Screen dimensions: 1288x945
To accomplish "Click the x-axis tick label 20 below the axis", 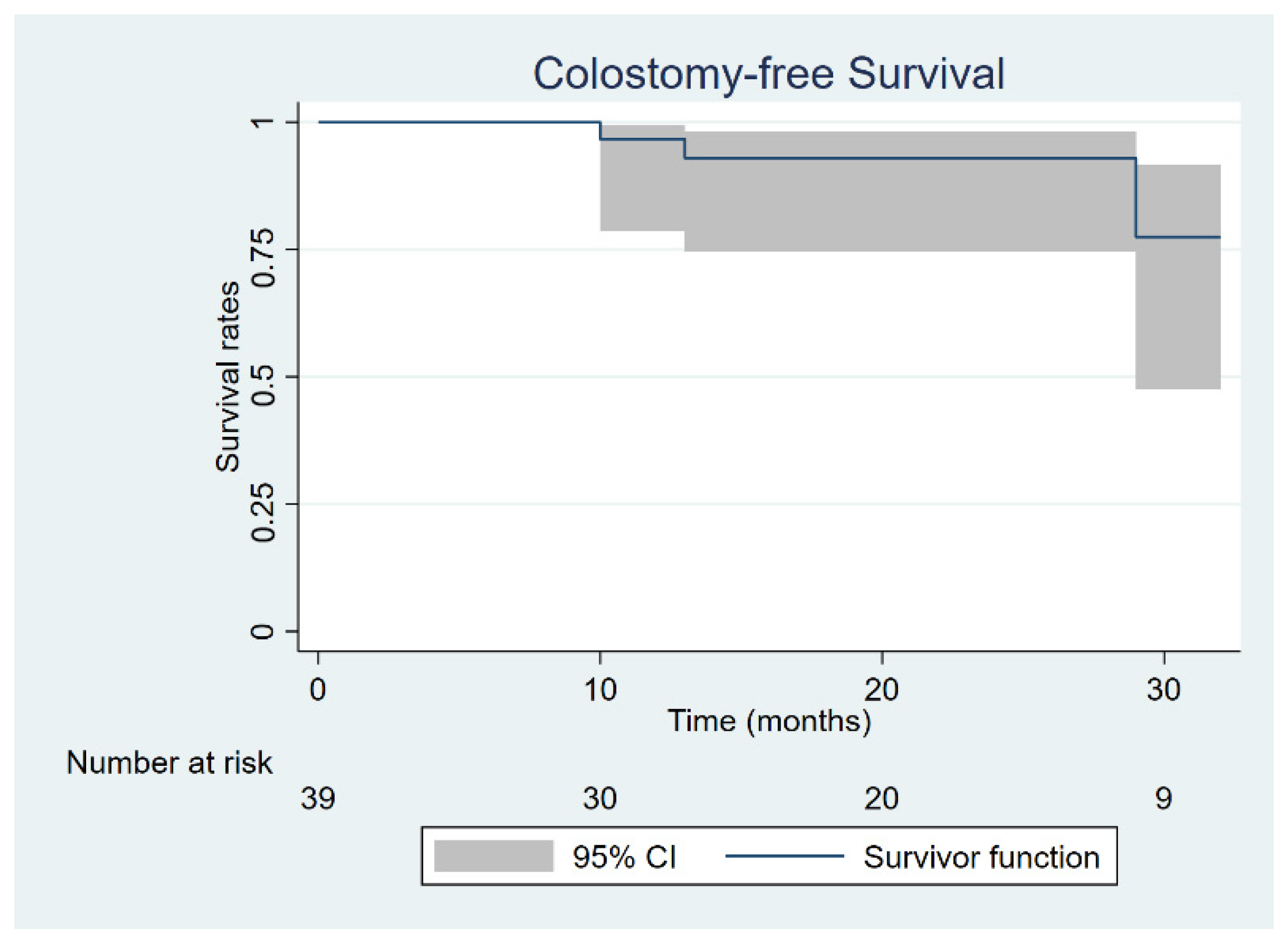I will click(x=881, y=690).
